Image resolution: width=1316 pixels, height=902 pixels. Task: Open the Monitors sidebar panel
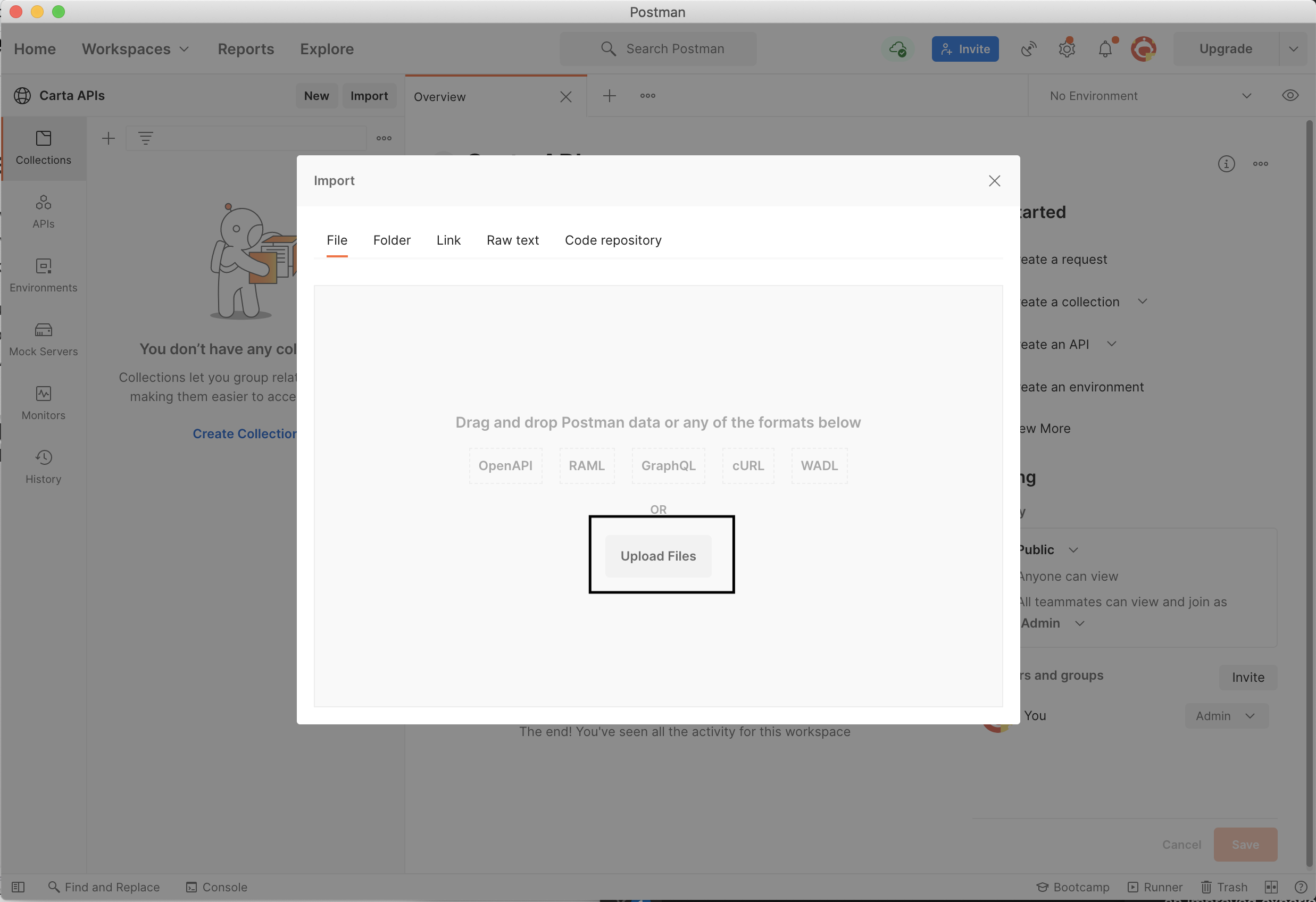pos(44,403)
